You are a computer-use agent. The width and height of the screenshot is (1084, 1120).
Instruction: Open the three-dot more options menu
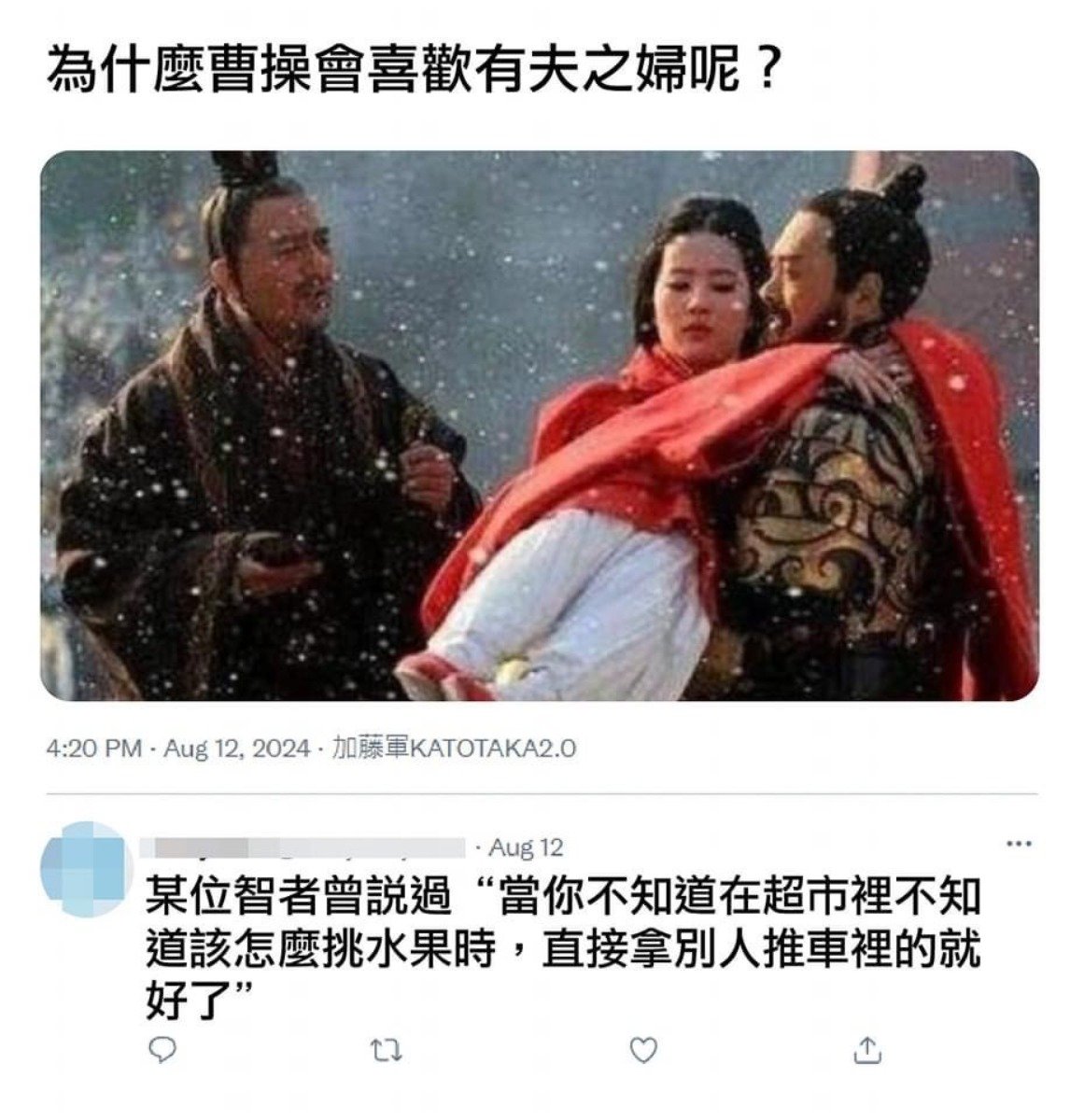1017,844
